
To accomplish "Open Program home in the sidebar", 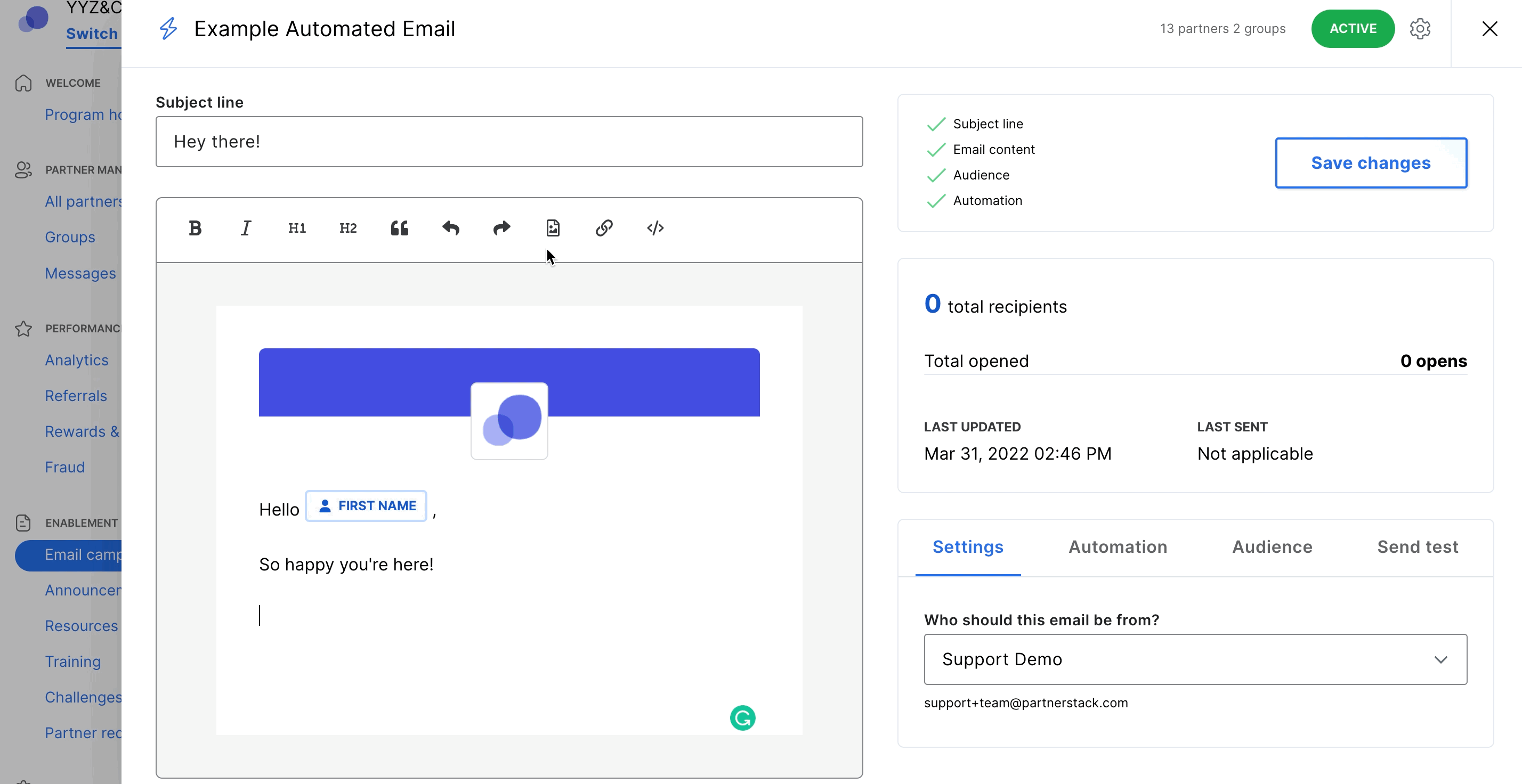I will click(83, 115).
